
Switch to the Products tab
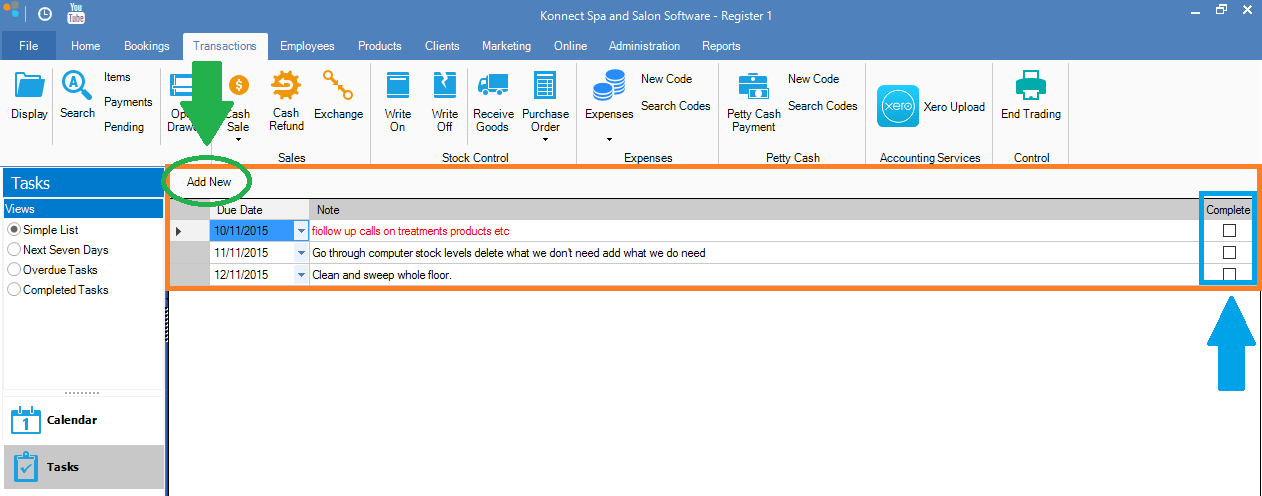380,46
